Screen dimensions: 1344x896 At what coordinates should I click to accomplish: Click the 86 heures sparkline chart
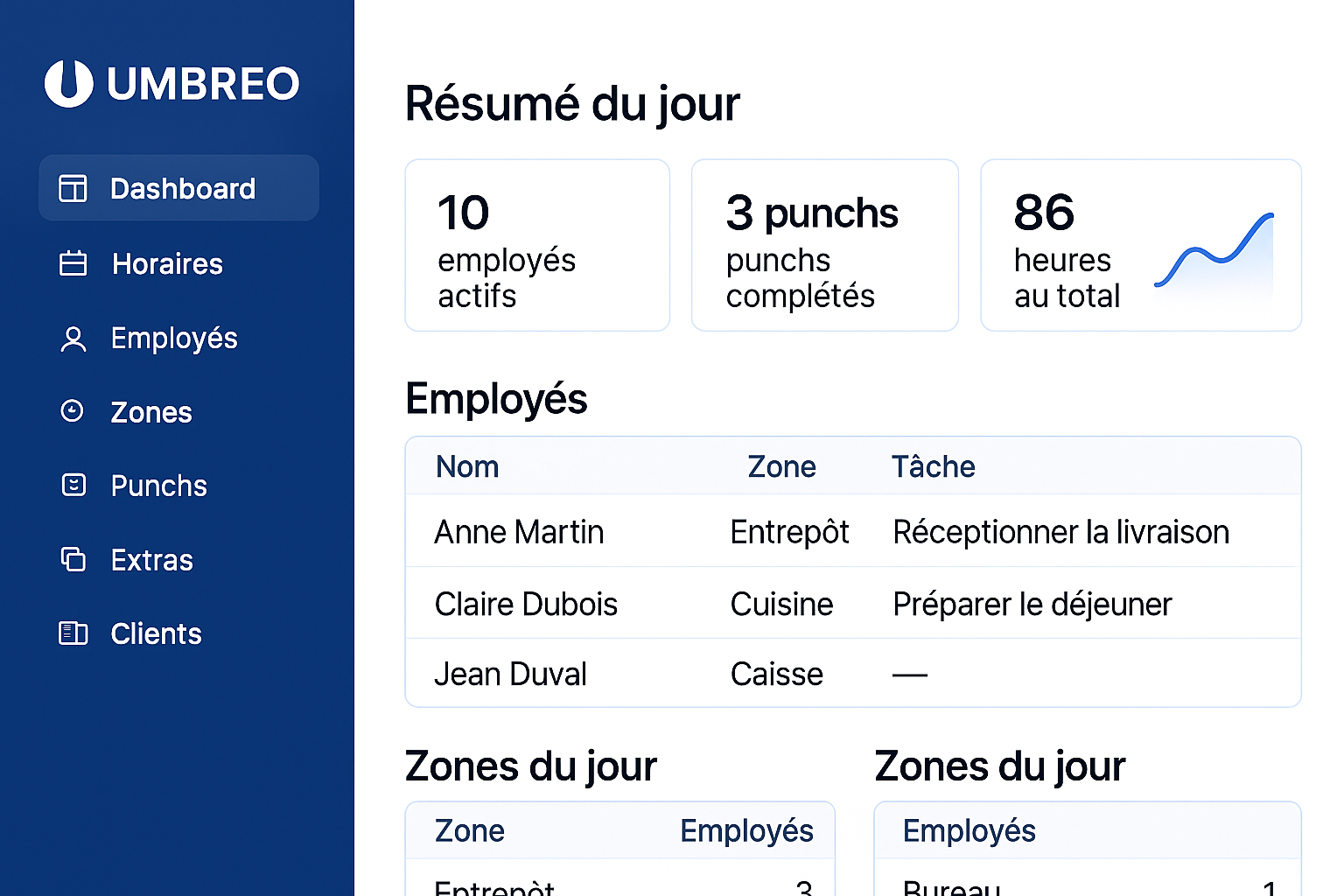pyautogui.click(x=1214, y=254)
